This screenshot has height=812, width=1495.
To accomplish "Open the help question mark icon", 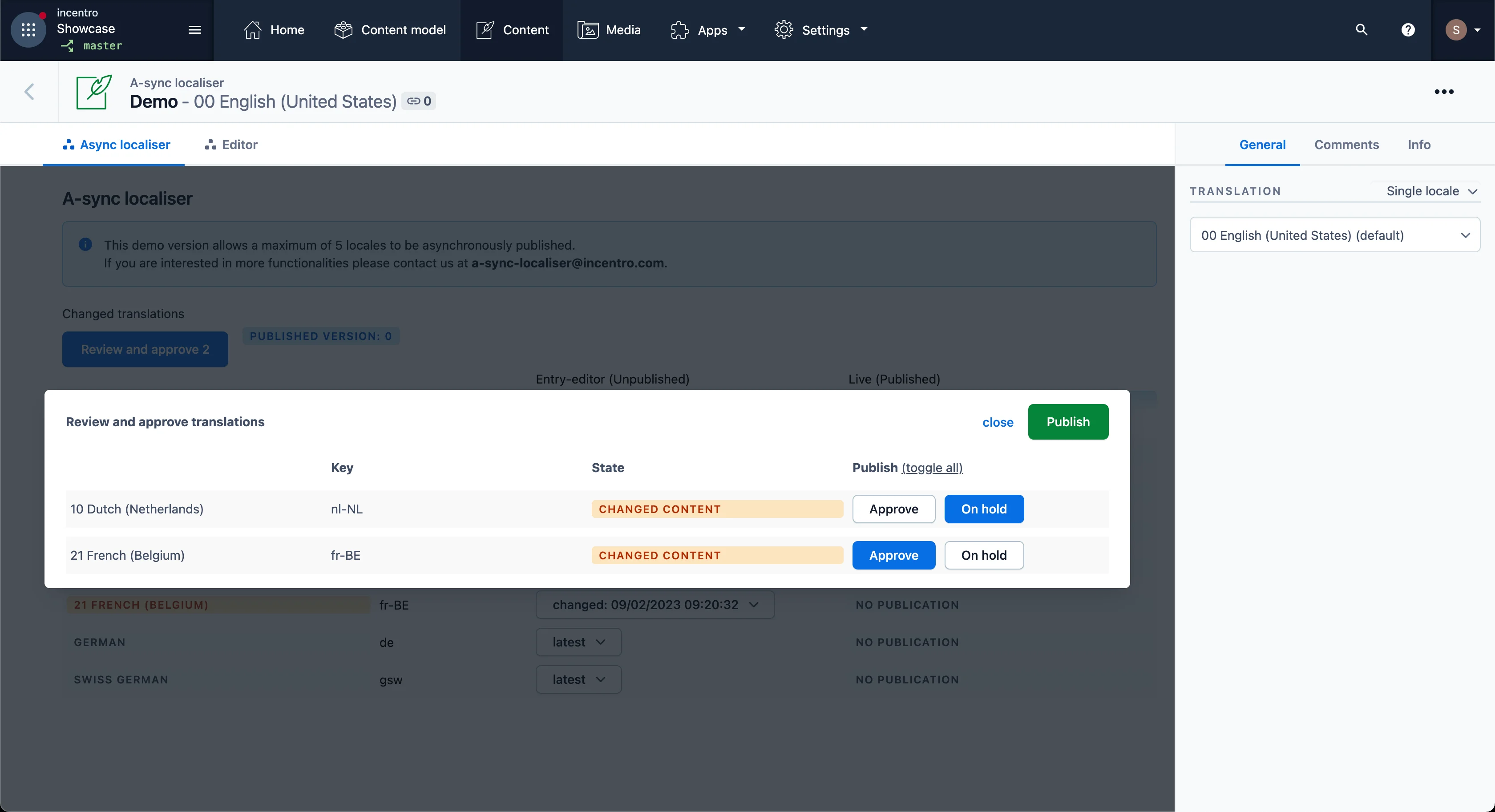I will [1407, 30].
